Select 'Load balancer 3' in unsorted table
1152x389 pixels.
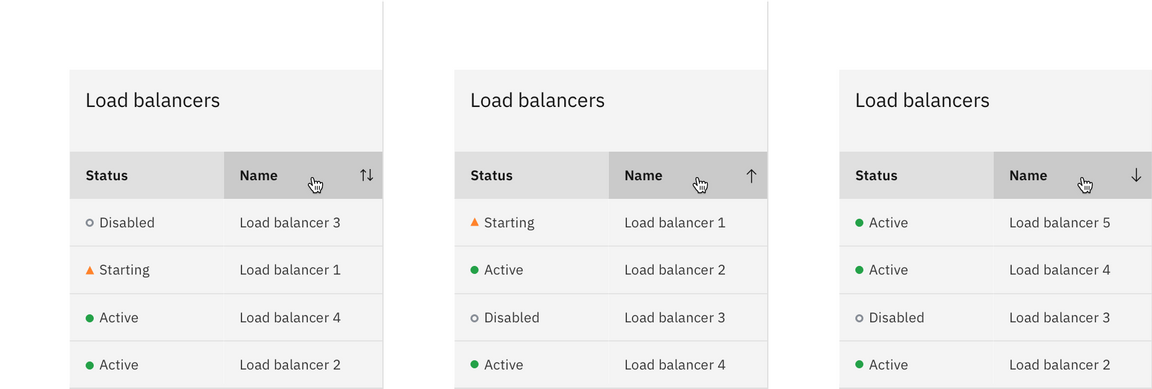pyautogui.click(x=290, y=222)
